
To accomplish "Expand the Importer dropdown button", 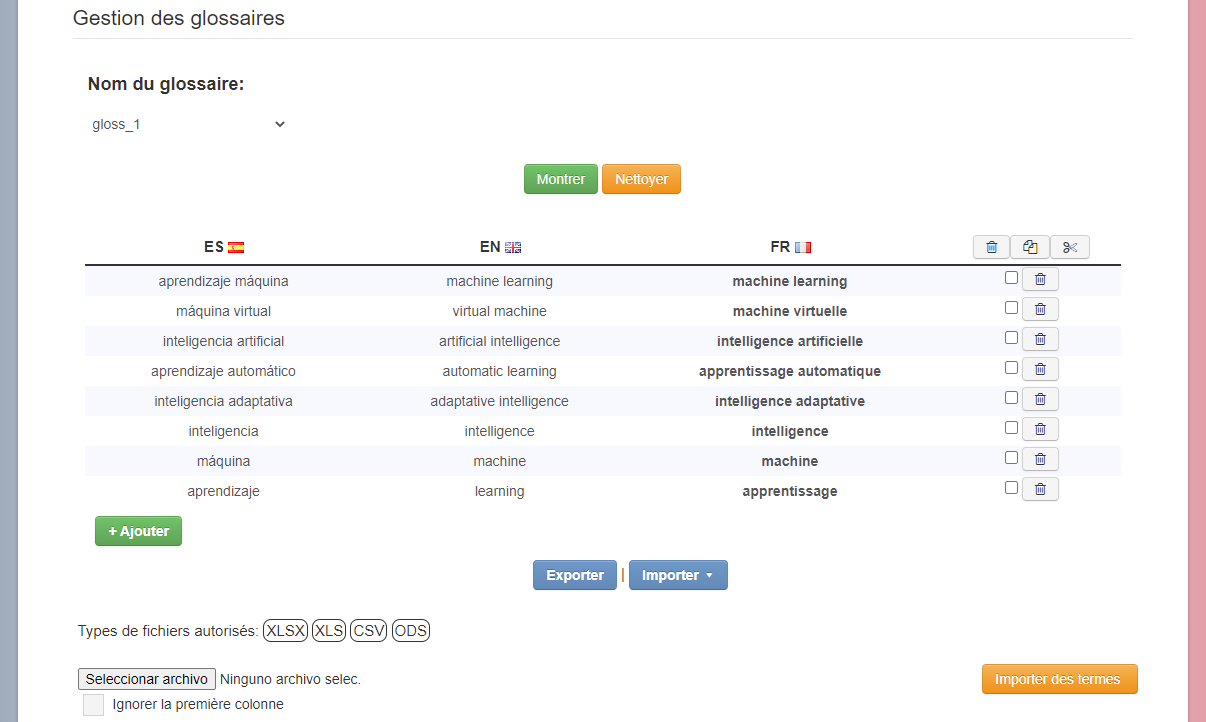I will tap(678, 575).
